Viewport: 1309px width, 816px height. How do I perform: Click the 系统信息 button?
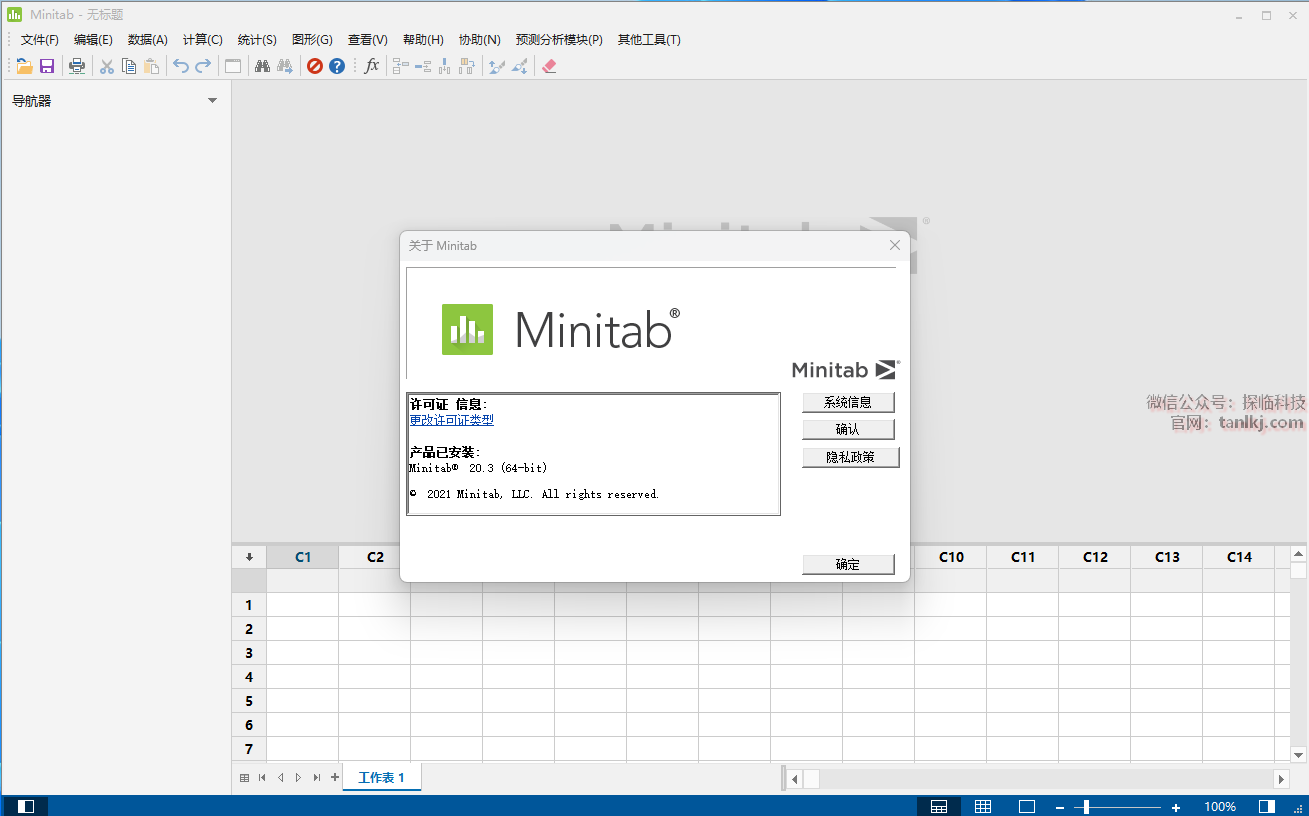(847, 402)
